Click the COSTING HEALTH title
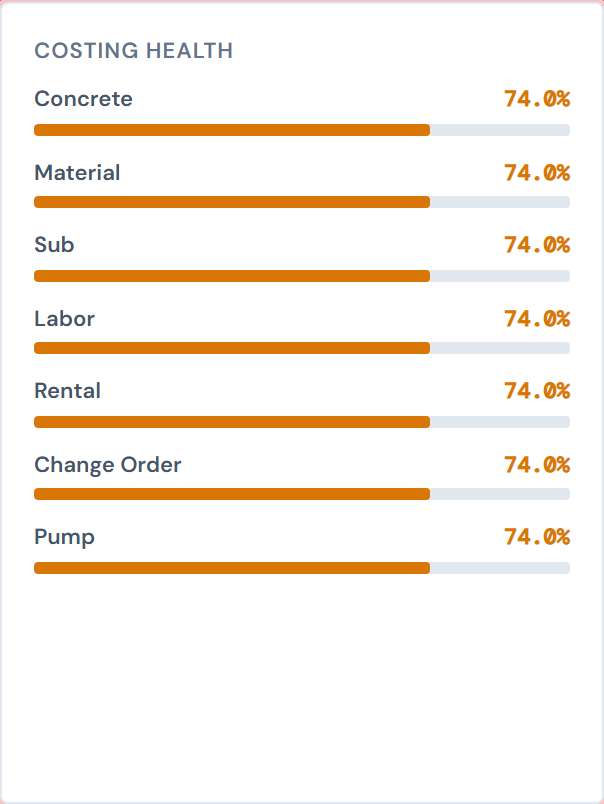The height and width of the screenshot is (804, 604). [x=134, y=51]
